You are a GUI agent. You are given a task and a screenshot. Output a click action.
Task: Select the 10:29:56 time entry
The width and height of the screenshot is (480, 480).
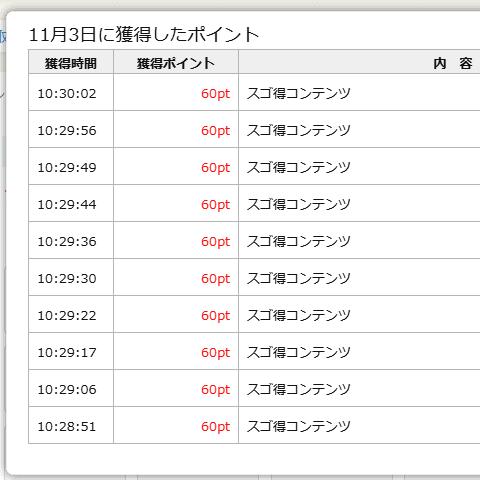click(x=67, y=131)
